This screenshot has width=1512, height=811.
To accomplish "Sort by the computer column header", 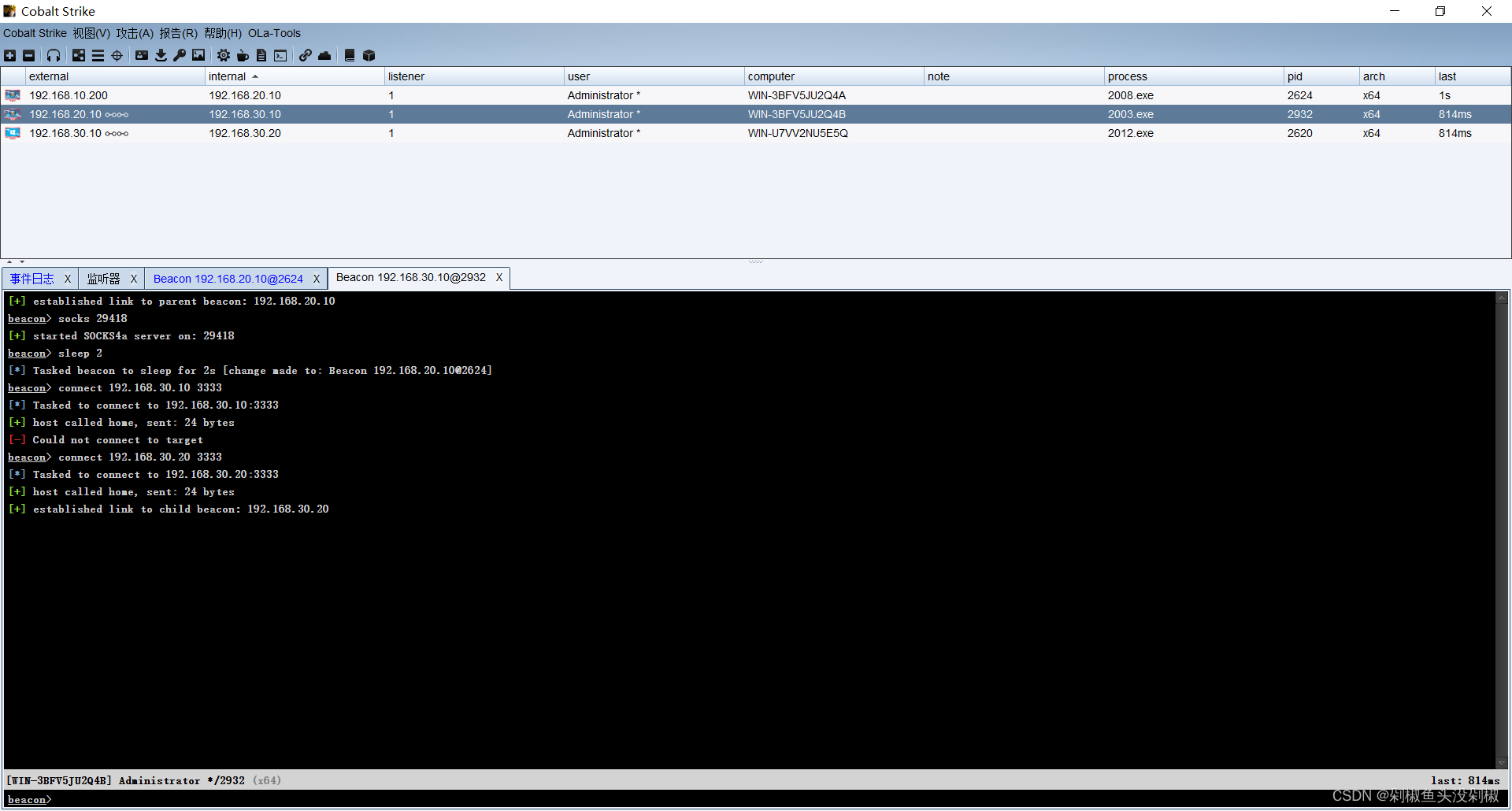I will pos(834,76).
